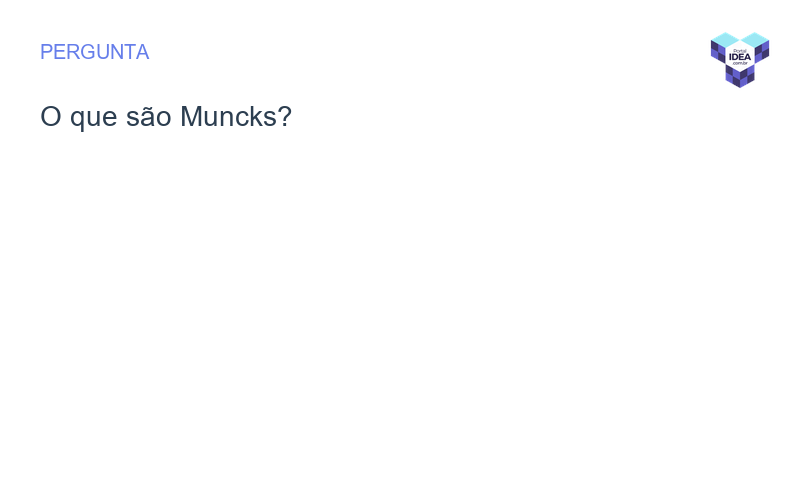Click the light-blue top-left cube face of logo
The width and height of the screenshot is (800, 500).
tap(725, 39)
